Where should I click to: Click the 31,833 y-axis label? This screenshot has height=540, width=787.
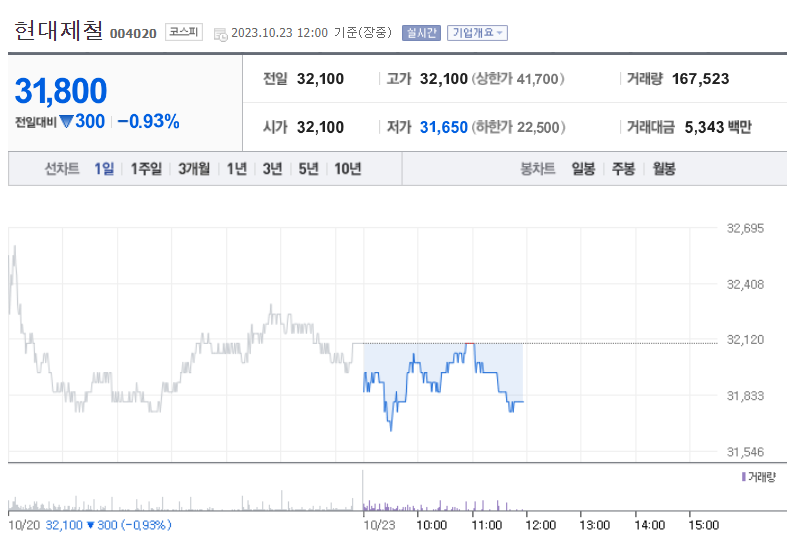745,396
